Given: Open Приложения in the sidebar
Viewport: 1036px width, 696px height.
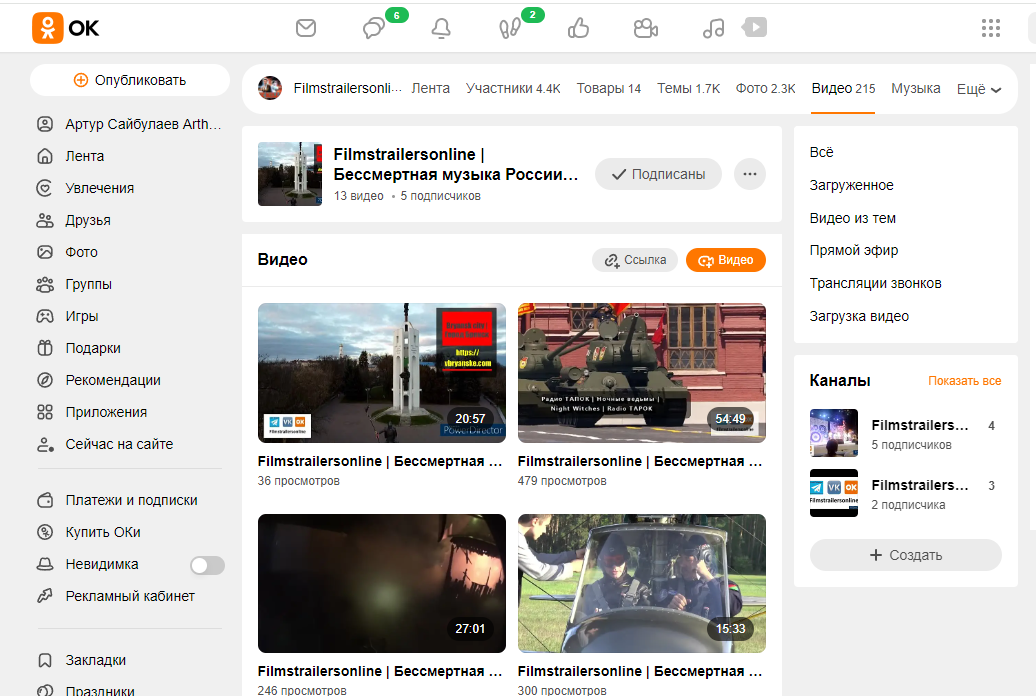Looking at the screenshot, I should [x=92, y=412].
